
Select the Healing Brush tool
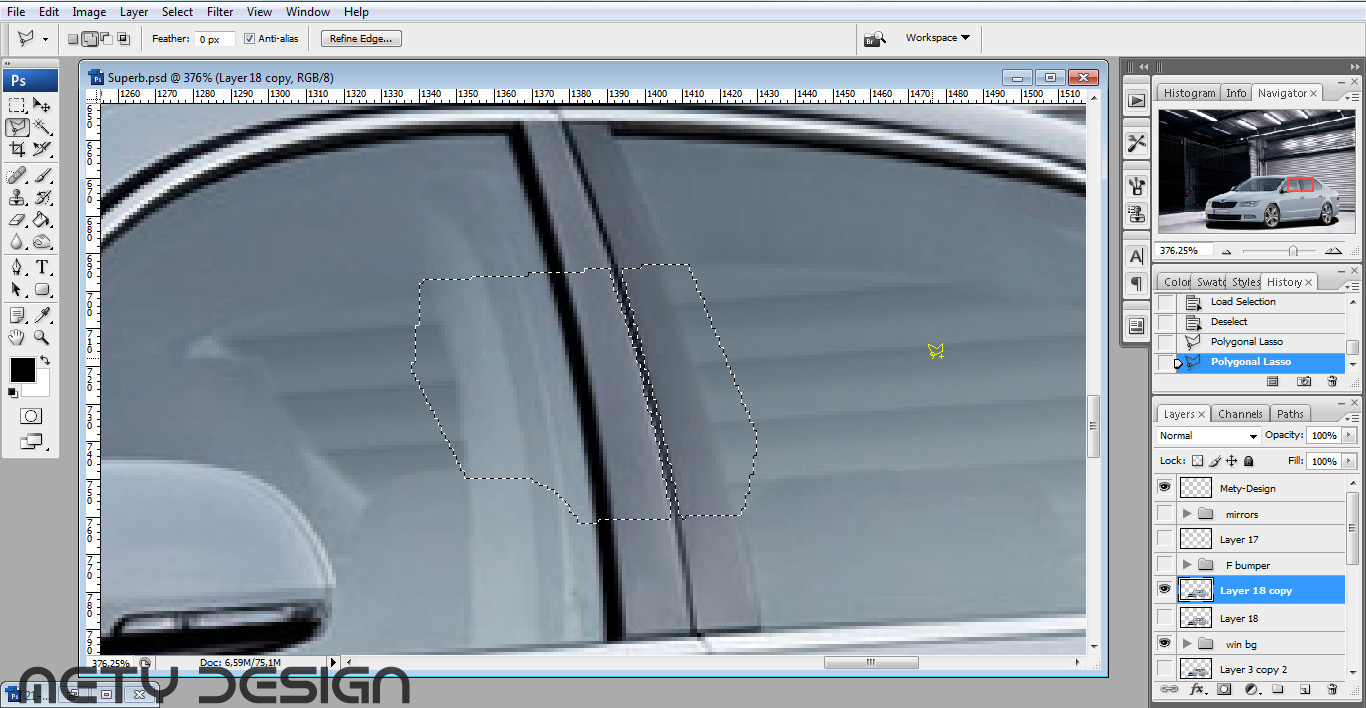[17, 176]
